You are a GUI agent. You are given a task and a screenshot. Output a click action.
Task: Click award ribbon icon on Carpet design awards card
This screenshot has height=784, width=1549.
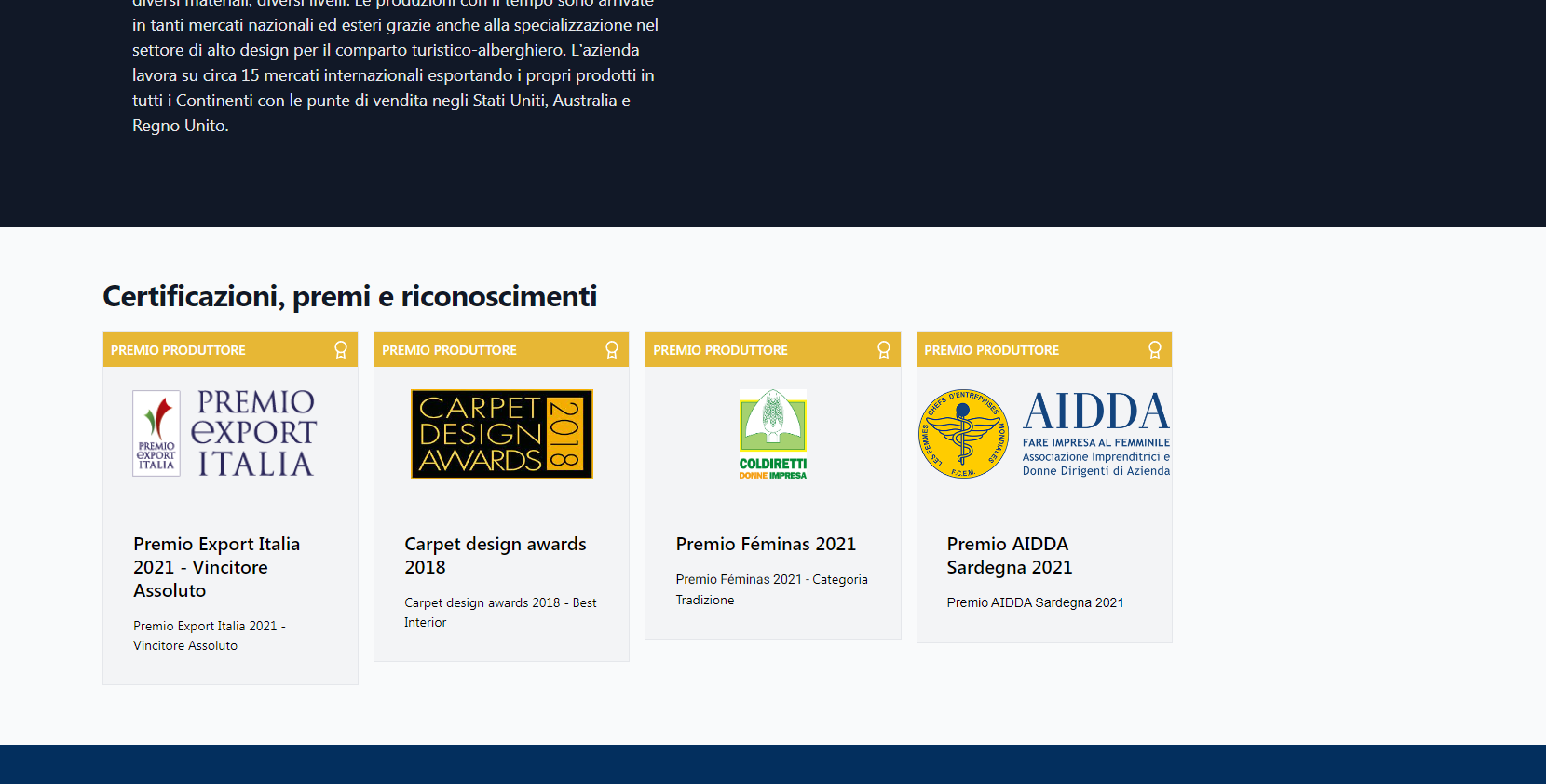[x=612, y=350]
